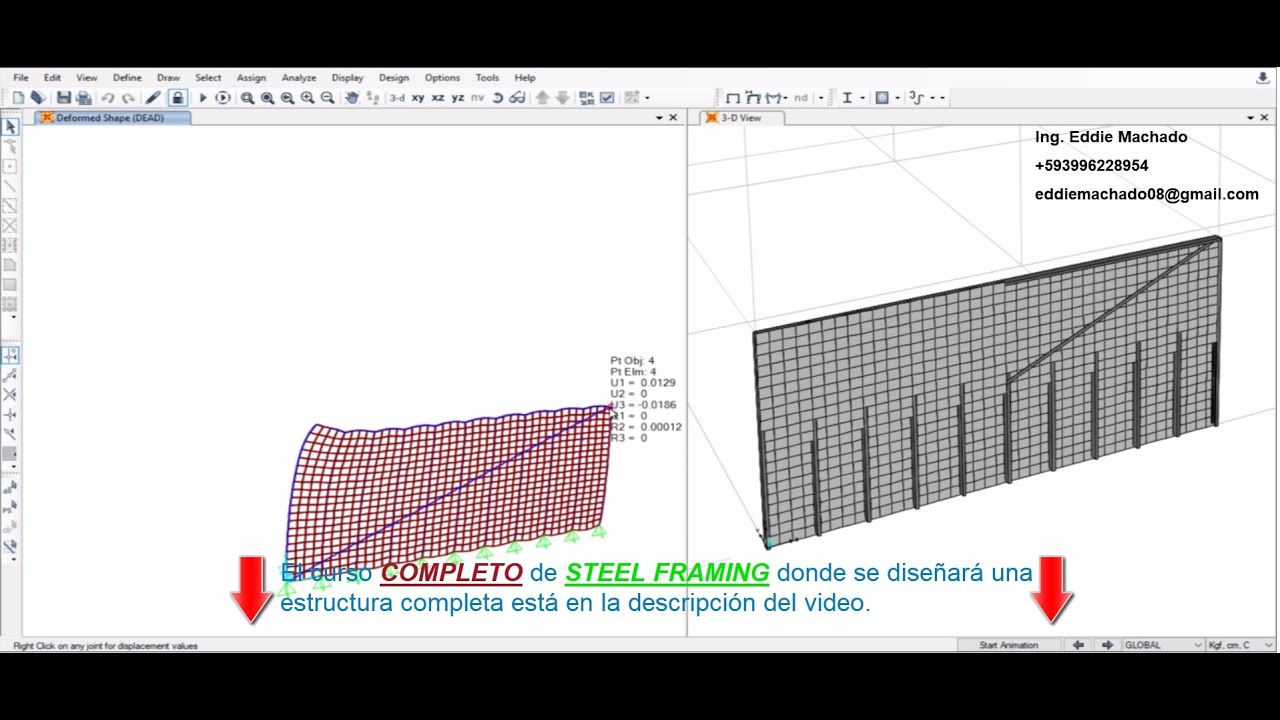The width and height of the screenshot is (1280, 720).
Task: Open the File menu
Action: pos(21,77)
